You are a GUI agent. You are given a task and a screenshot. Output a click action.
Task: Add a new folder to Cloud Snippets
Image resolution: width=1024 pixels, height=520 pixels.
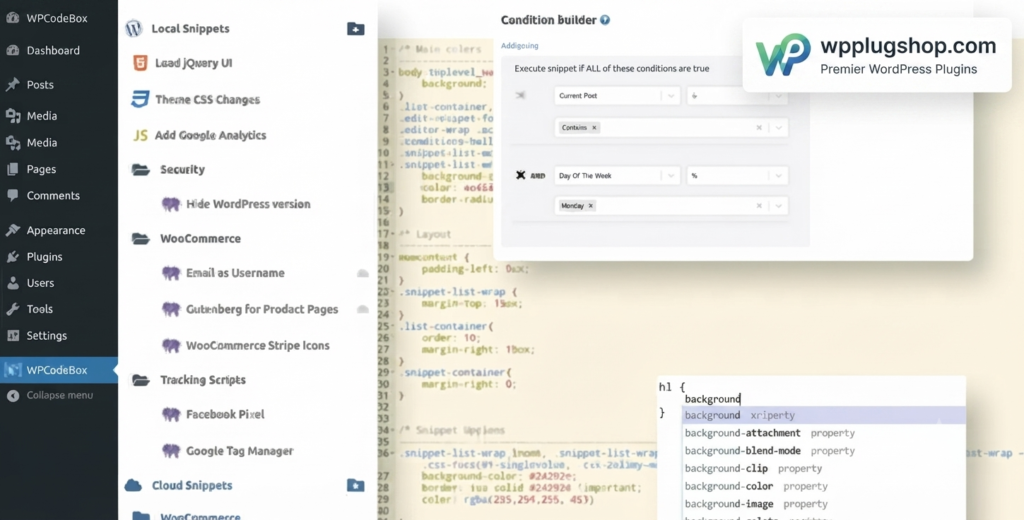coord(355,485)
